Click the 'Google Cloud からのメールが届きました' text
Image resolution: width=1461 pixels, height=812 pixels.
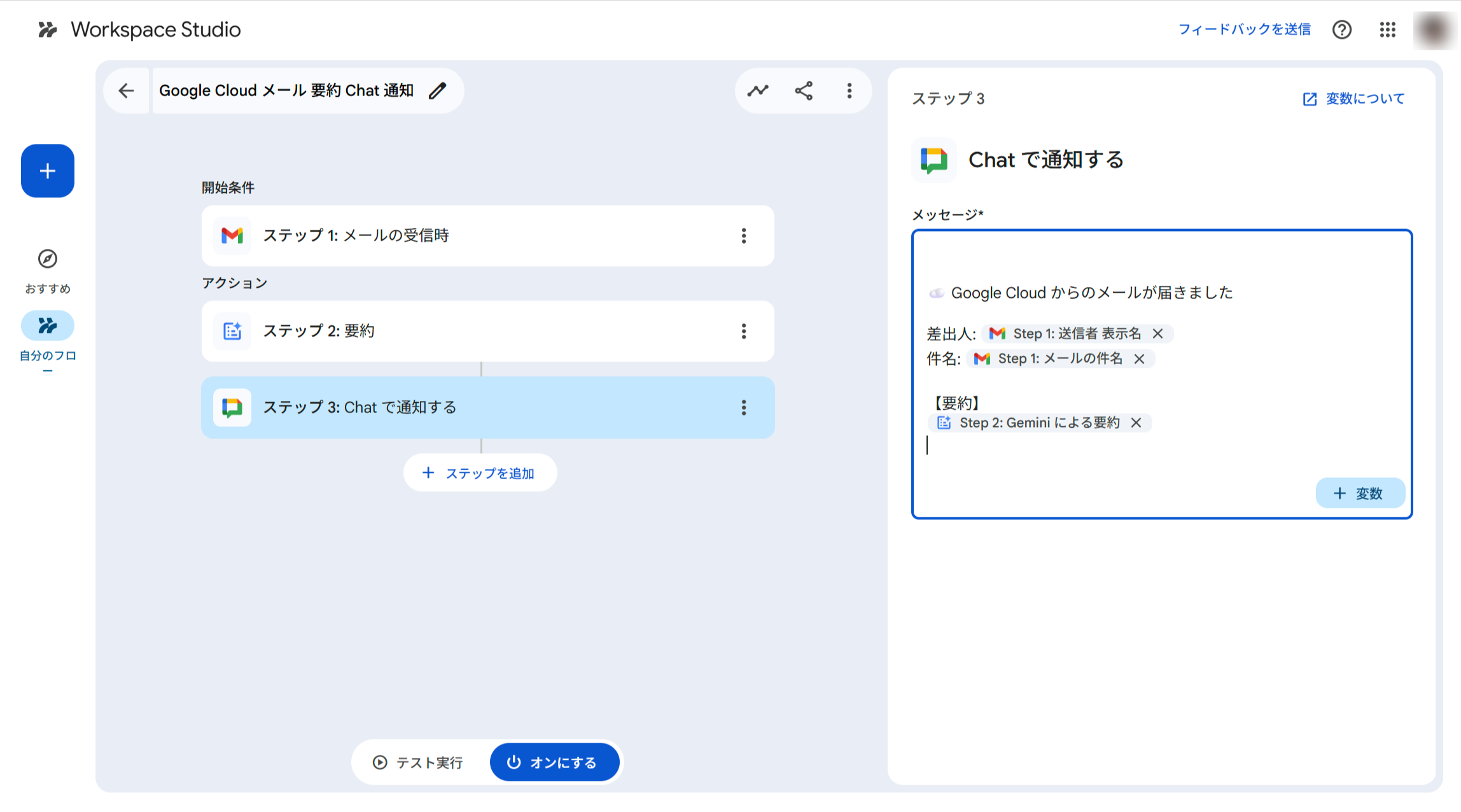[x=1091, y=293]
